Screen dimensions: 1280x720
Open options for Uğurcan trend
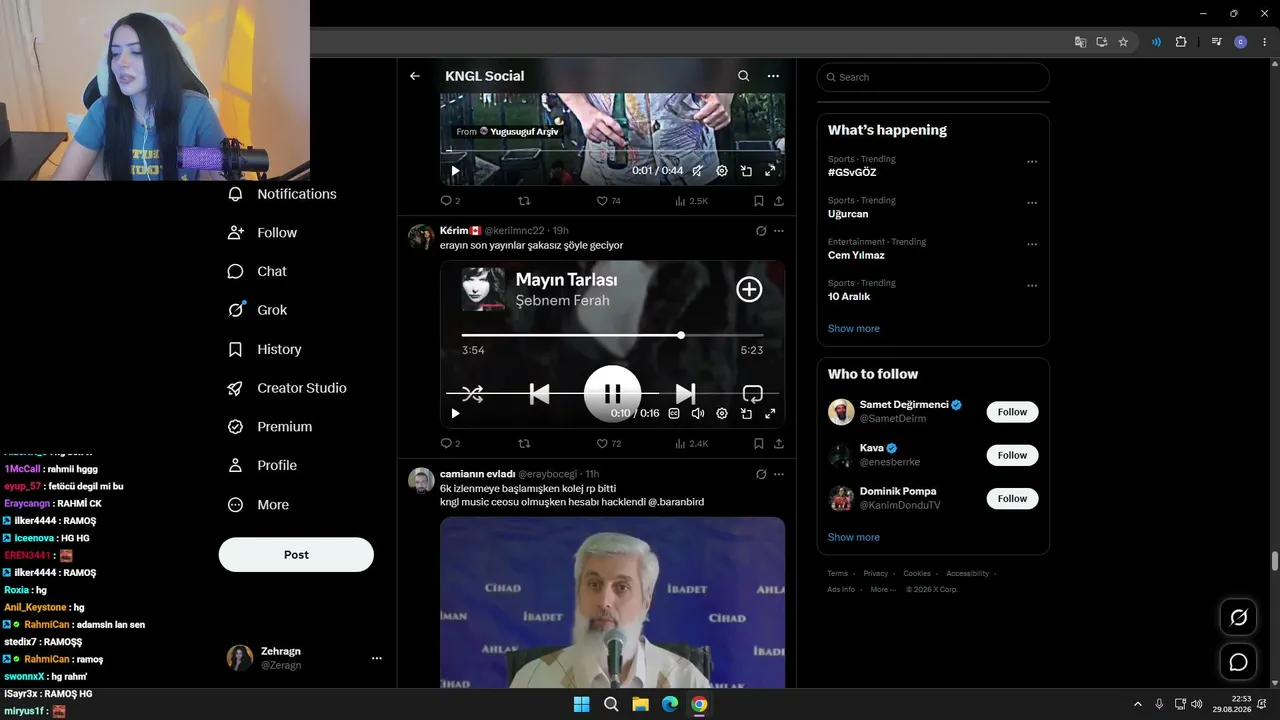(x=1032, y=203)
